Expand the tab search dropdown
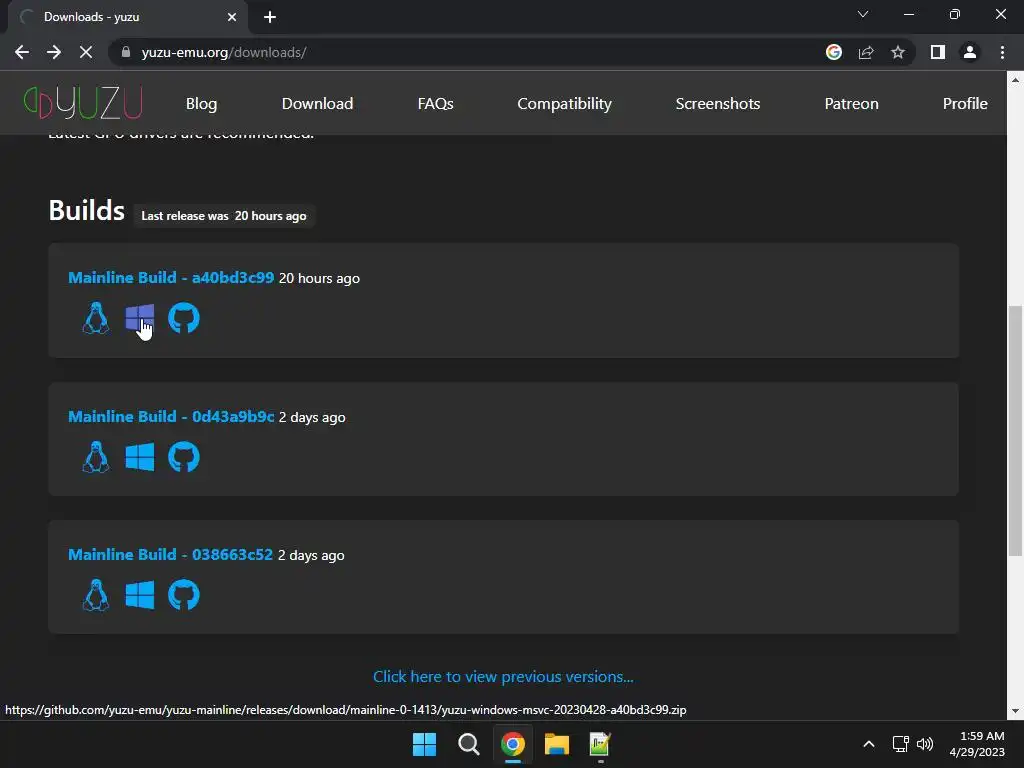The height and width of the screenshot is (768, 1024). pos(863,14)
